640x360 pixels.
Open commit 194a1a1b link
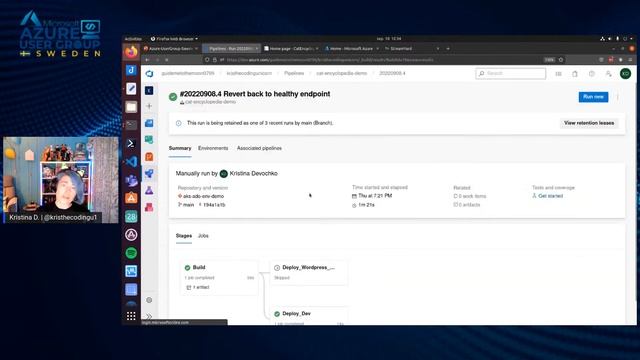212,205
